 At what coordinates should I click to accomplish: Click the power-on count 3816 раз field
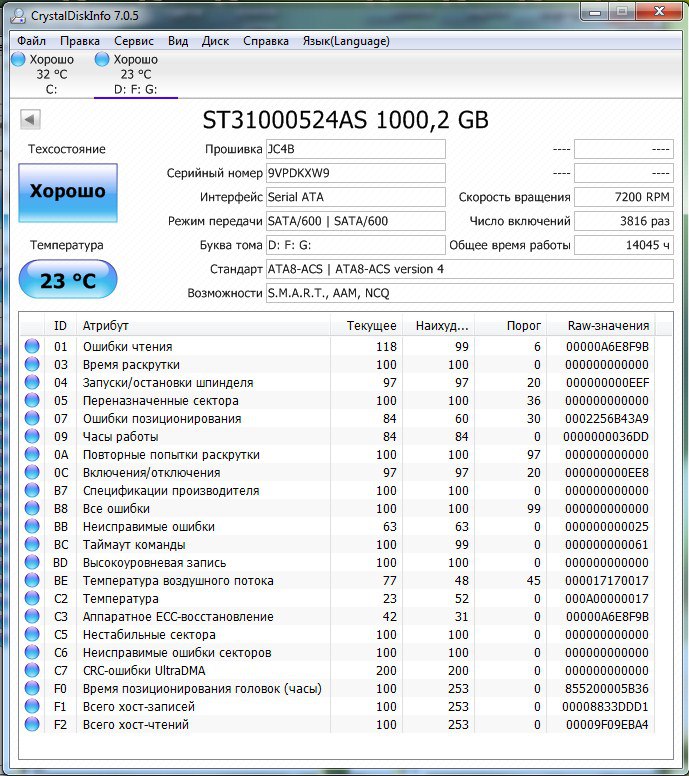(x=624, y=221)
